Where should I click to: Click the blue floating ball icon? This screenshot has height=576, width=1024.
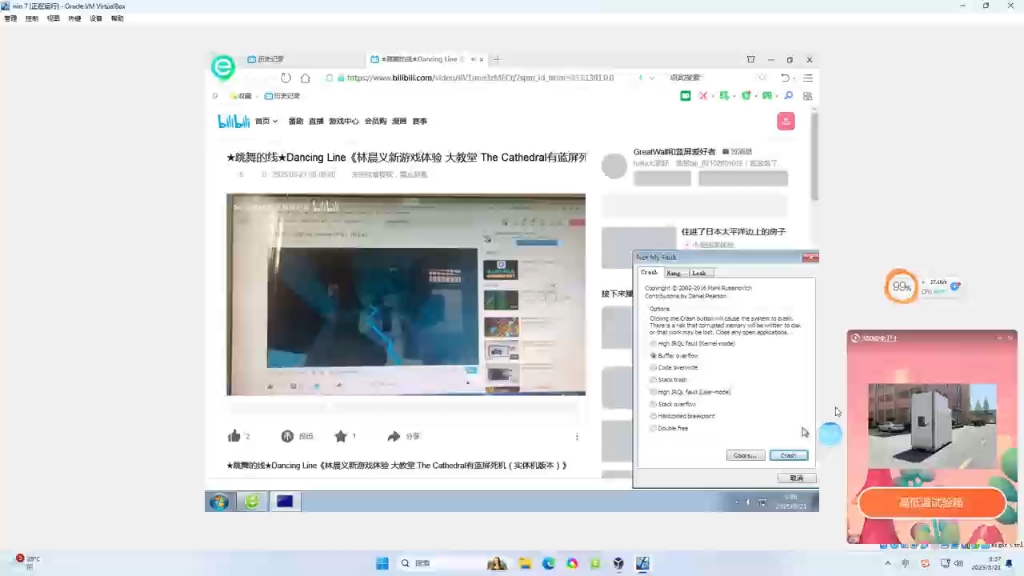[x=830, y=434]
